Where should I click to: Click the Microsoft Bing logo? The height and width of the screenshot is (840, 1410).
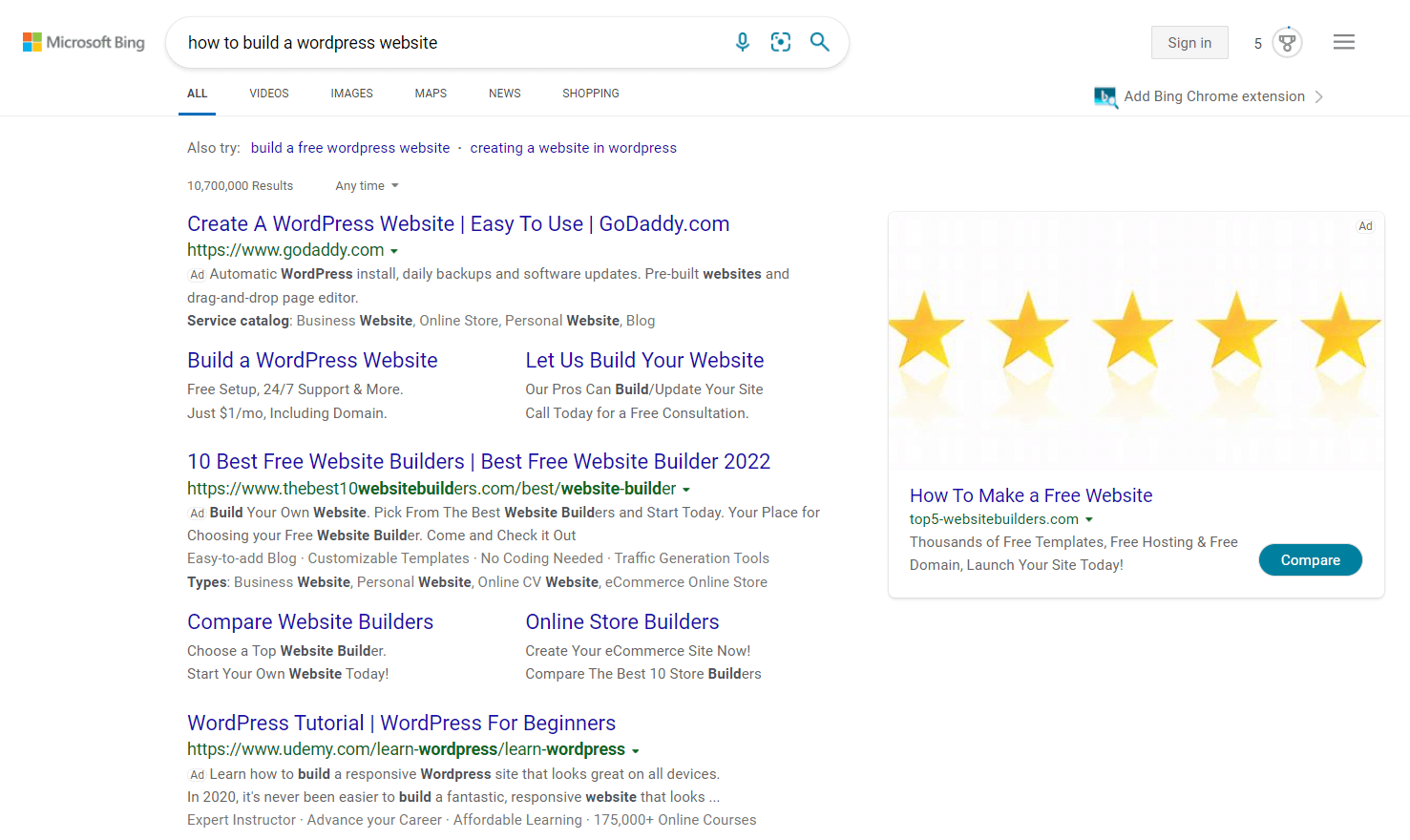pyautogui.click(x=83, y=42)
